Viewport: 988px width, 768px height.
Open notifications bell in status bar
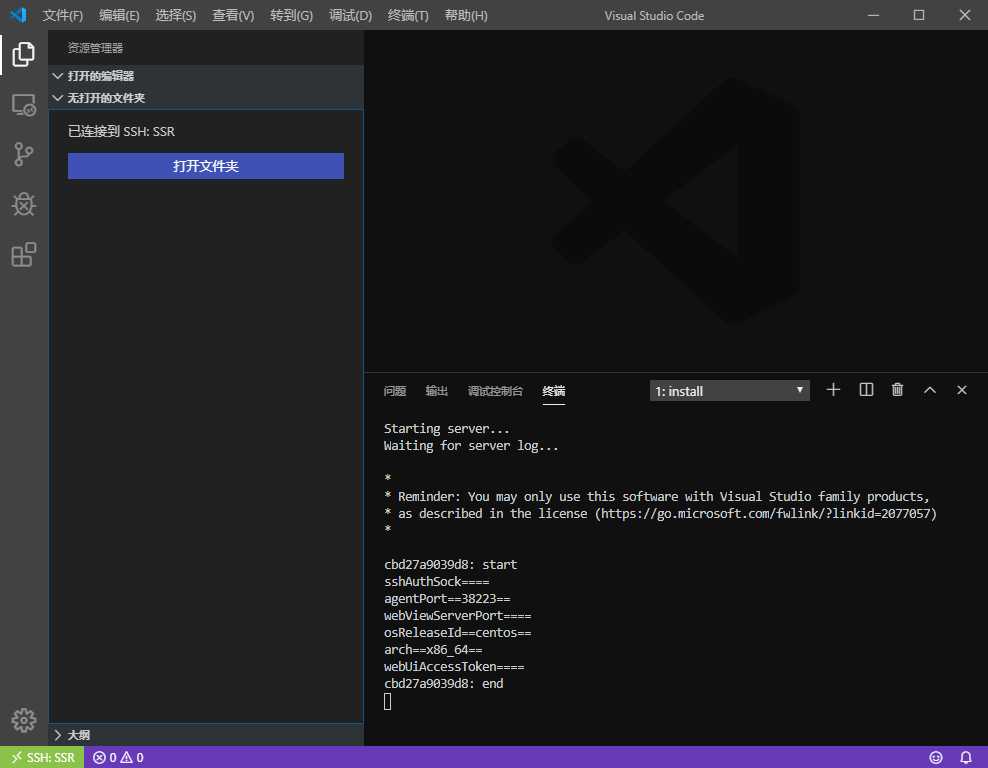tap(965, 757)
